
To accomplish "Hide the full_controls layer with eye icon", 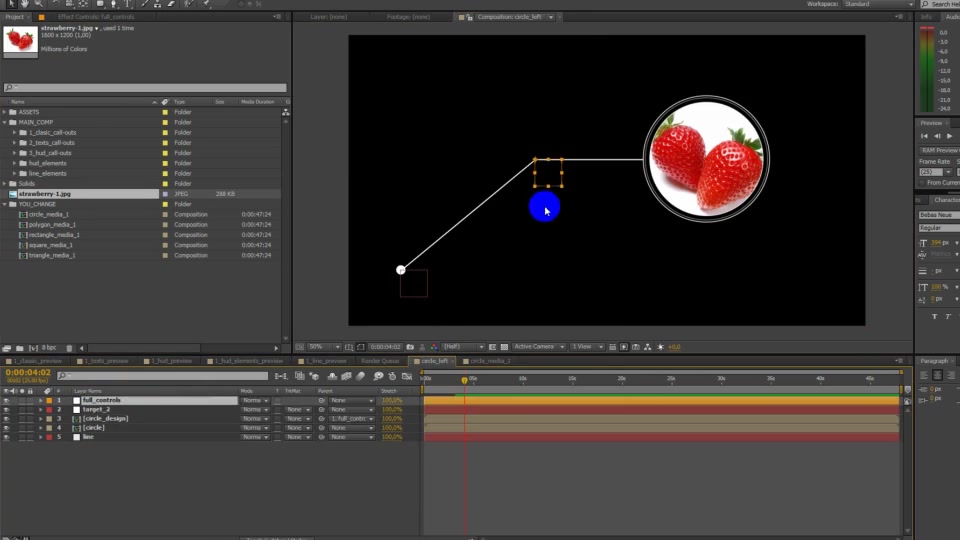I will pyautogui.click(x=6, y=400).
